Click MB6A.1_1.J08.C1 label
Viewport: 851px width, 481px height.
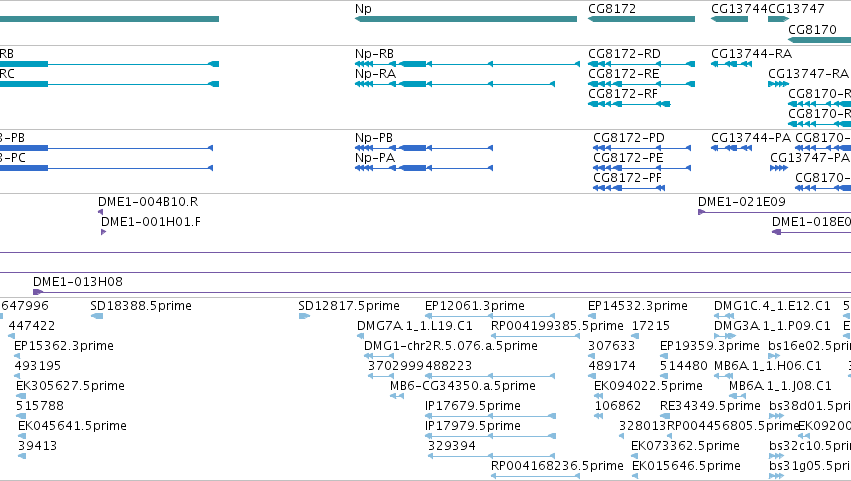780,387
